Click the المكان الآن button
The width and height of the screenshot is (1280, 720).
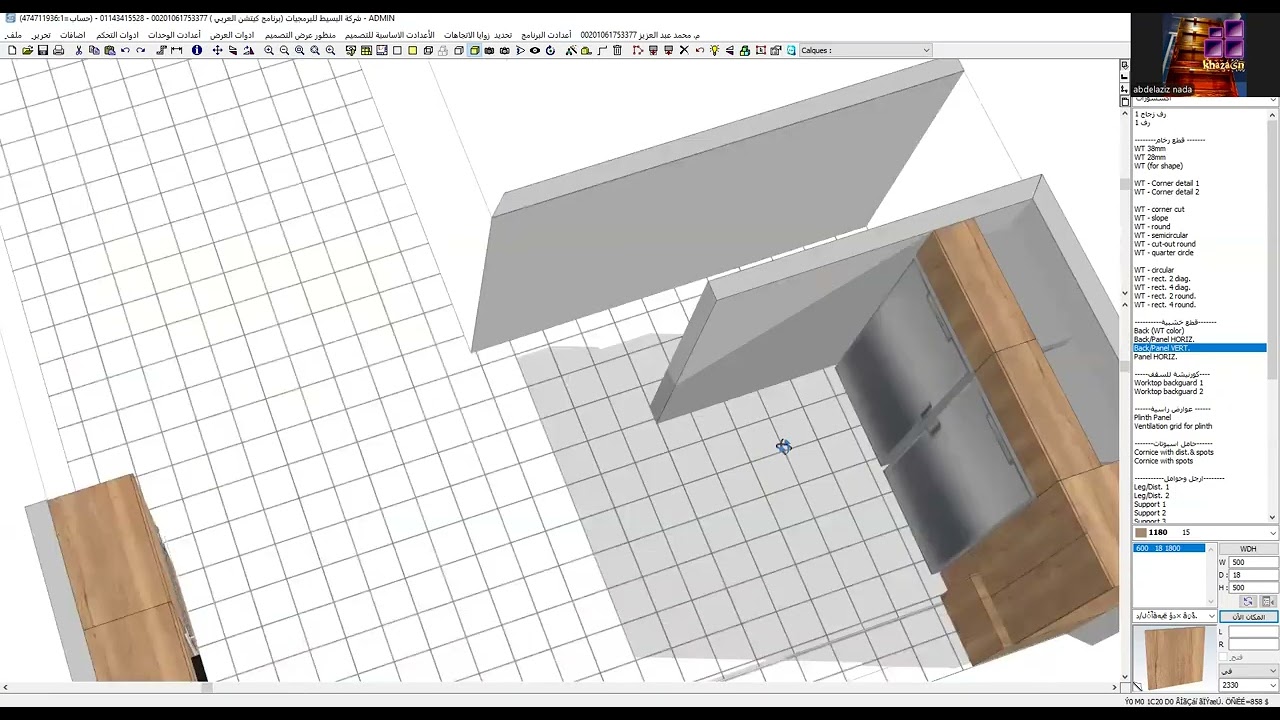(1248, 616)
